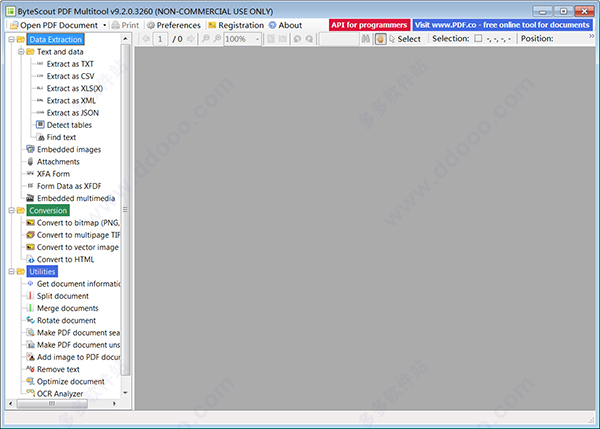Open the dropdown arrow beside Open PDF Document
The width and height of the screenshot is (600, 429).
point(104,25)
